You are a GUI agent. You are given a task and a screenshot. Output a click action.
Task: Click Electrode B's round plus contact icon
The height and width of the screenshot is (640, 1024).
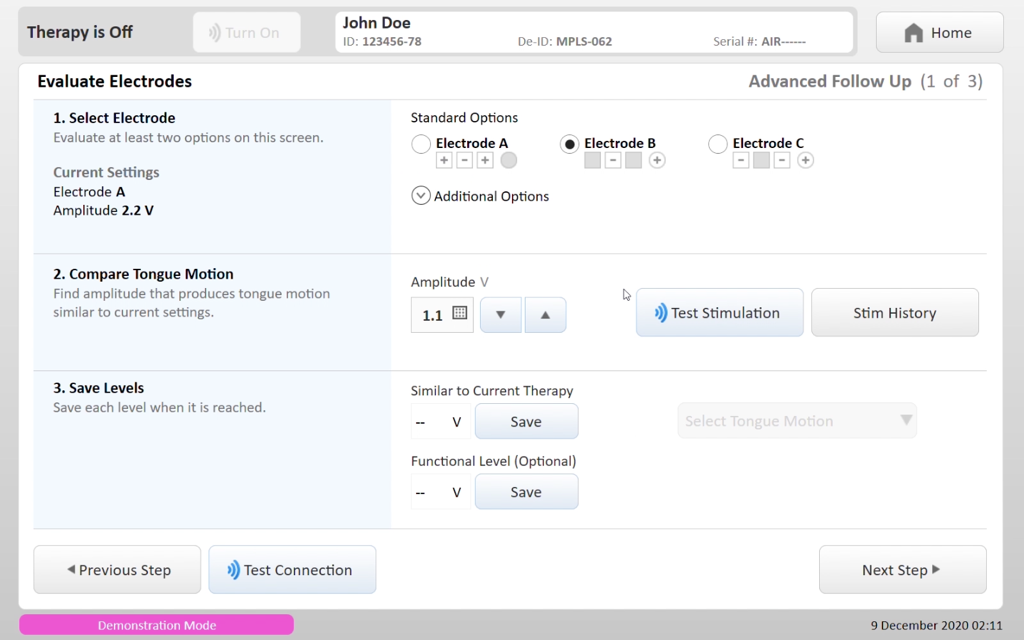point(657,160)
